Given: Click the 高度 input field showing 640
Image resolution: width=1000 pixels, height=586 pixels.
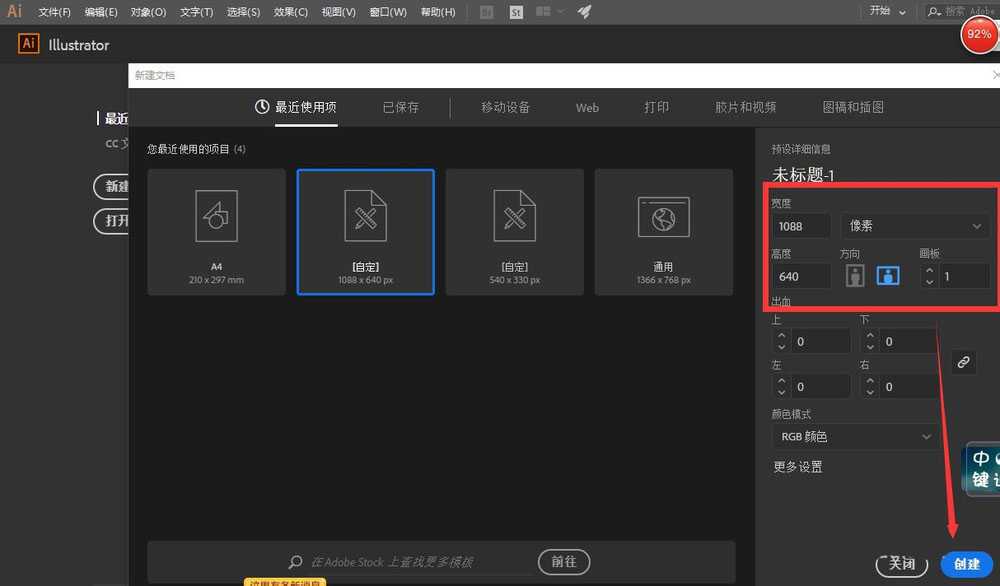Looking at the screenshot, I should [800, 275].
